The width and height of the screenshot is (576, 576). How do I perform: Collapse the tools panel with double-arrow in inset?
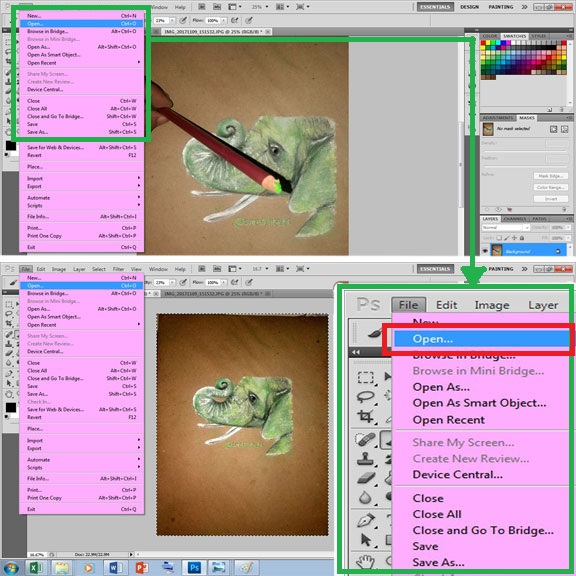pyautogui.click(x=356, y=352)
